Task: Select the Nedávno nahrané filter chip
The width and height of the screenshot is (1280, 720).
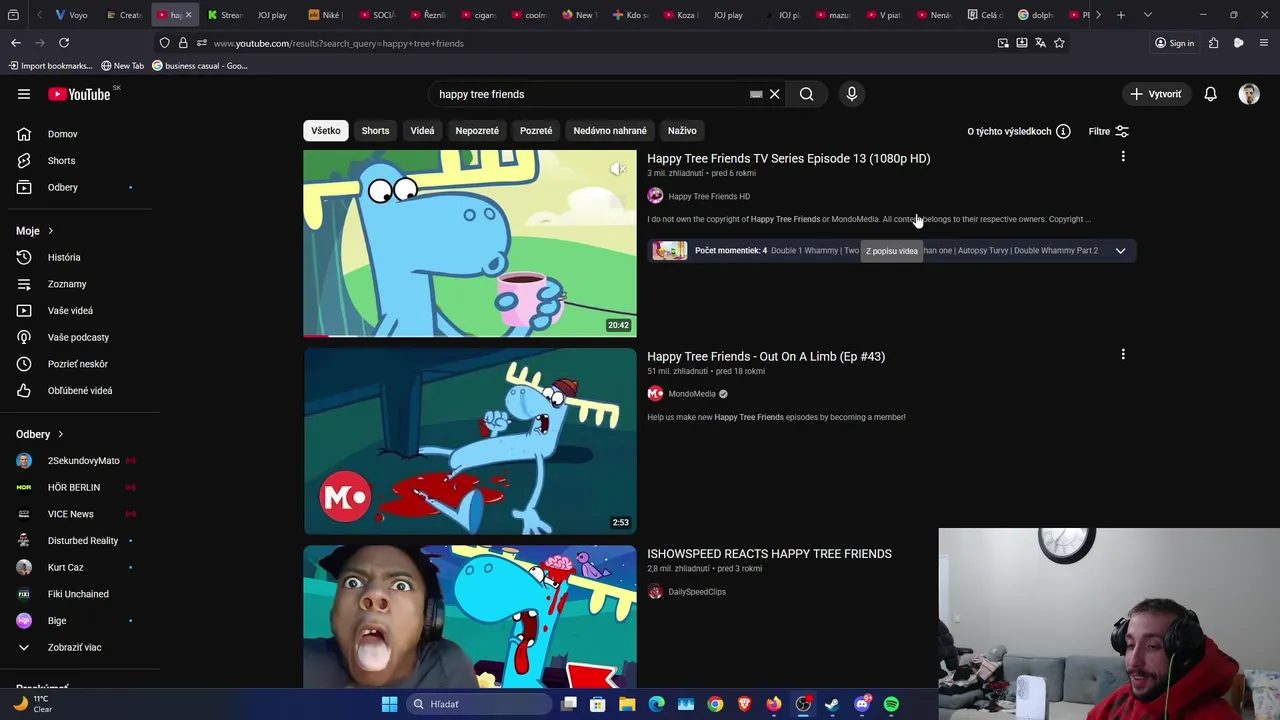Action: pyautogui.click(x=610, y=131)
